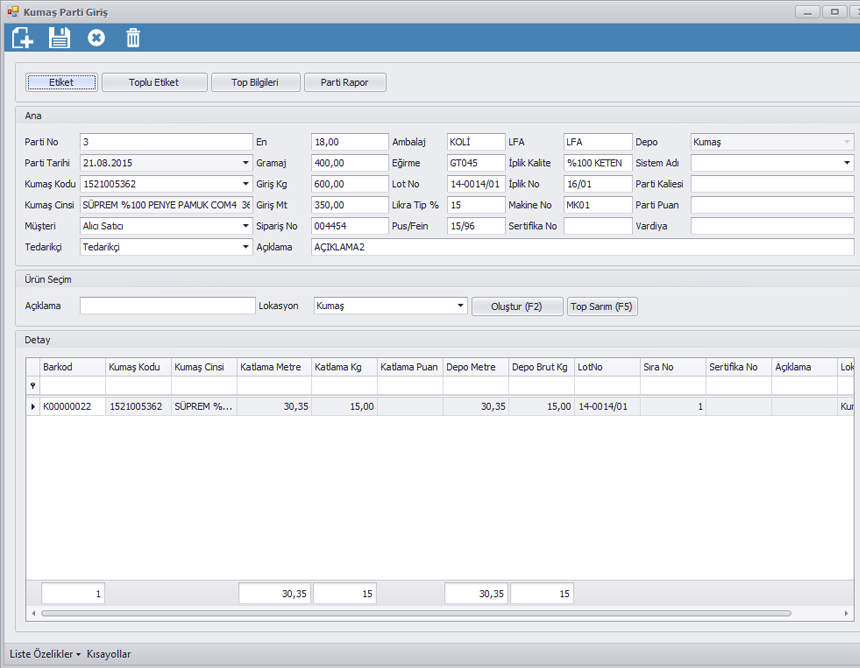Click the Top Sarım (F5) button

pos(602,306)
